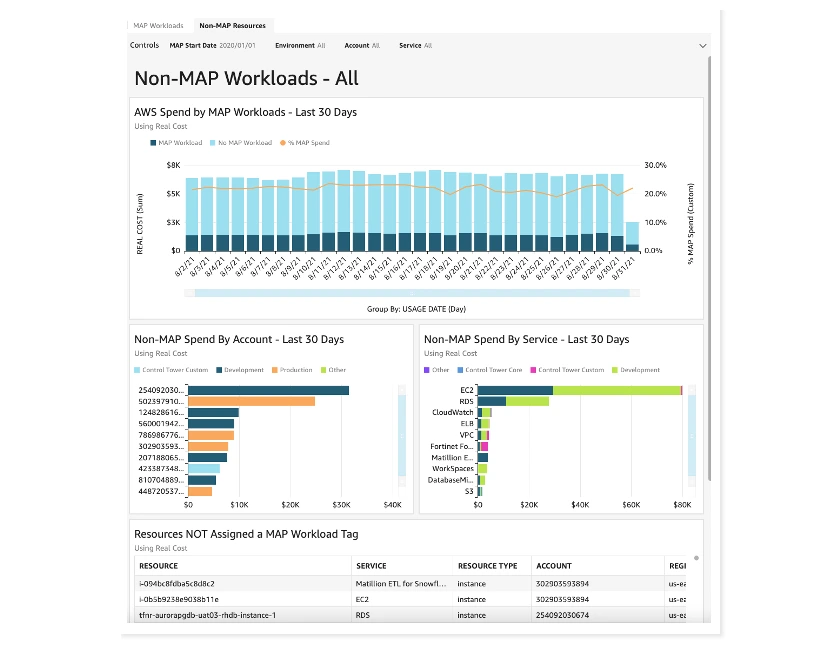
Task: Select the Non-MAP Resources tab
Action: coord(232,25)
